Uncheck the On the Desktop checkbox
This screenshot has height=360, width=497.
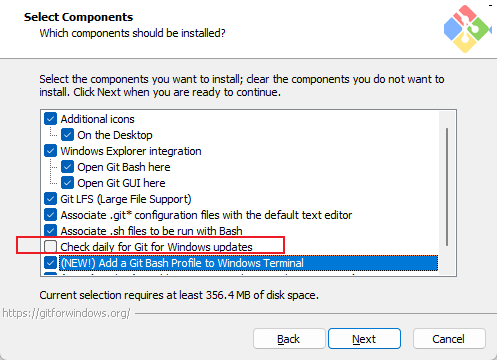[67, 135]
